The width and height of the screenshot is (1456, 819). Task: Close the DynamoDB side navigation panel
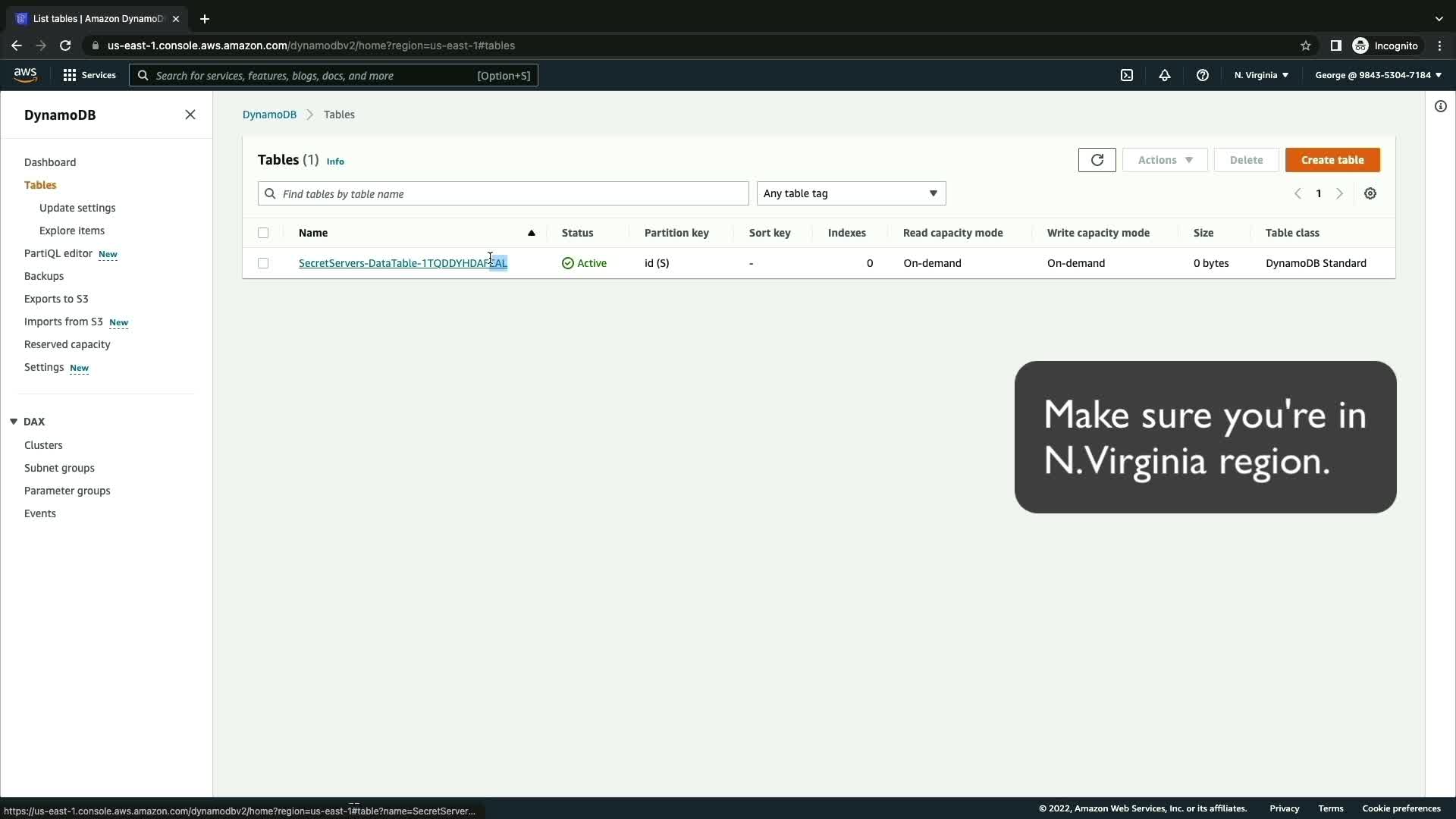tap(190, 115)
